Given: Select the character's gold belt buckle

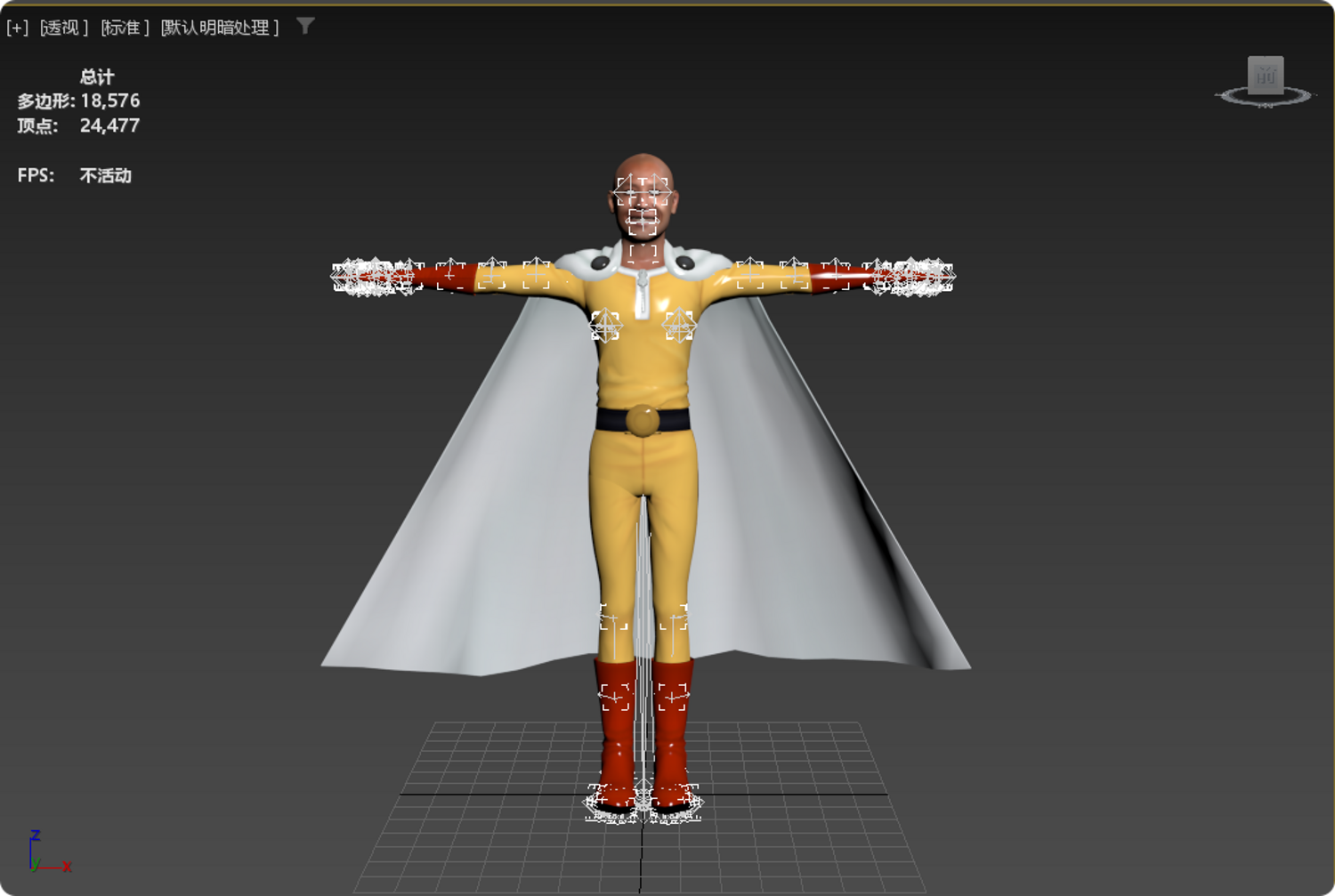Looking at the screenshot, I should point(643,420).
